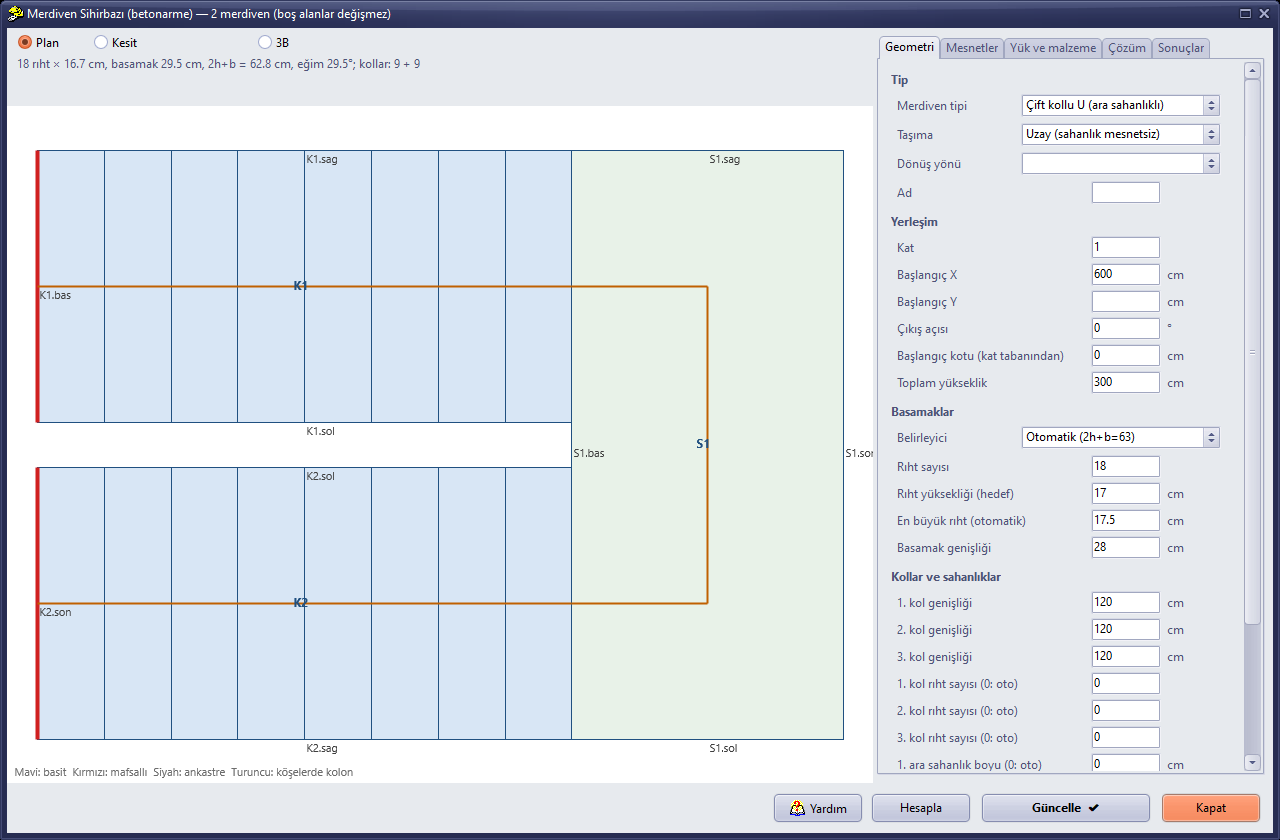Open the Dönüş yönü dropdown
Viewport: 1280px width, 840px height.
pos(1120,163)
